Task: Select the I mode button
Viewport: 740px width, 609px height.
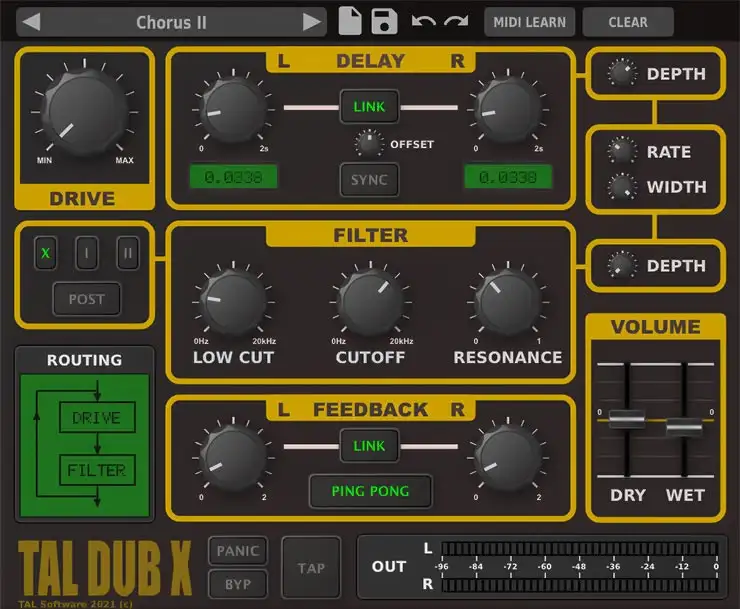Action: pos(87,253)
